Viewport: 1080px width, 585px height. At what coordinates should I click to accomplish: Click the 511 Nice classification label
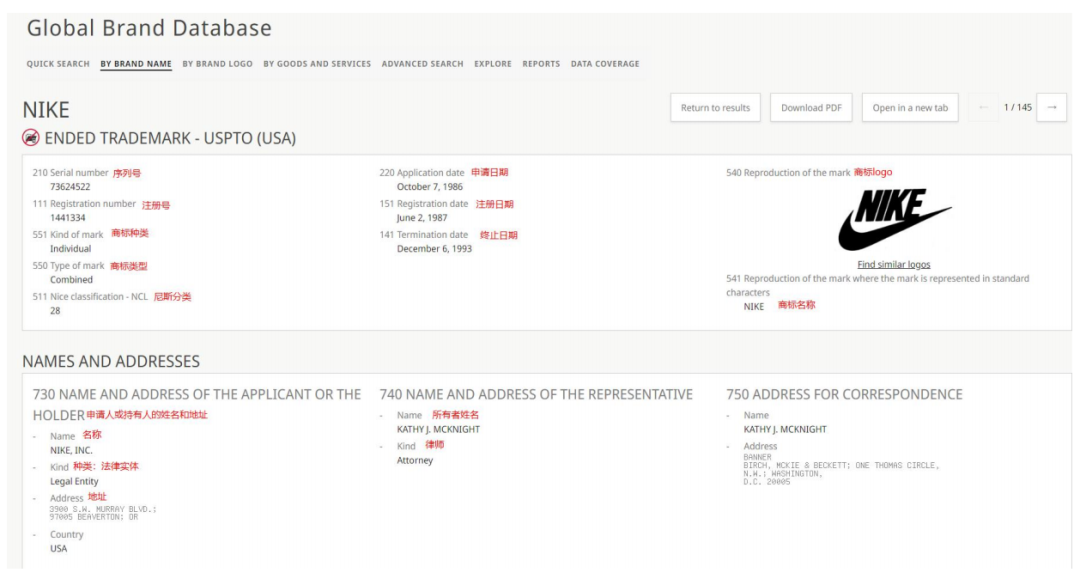tap(90, 297)
